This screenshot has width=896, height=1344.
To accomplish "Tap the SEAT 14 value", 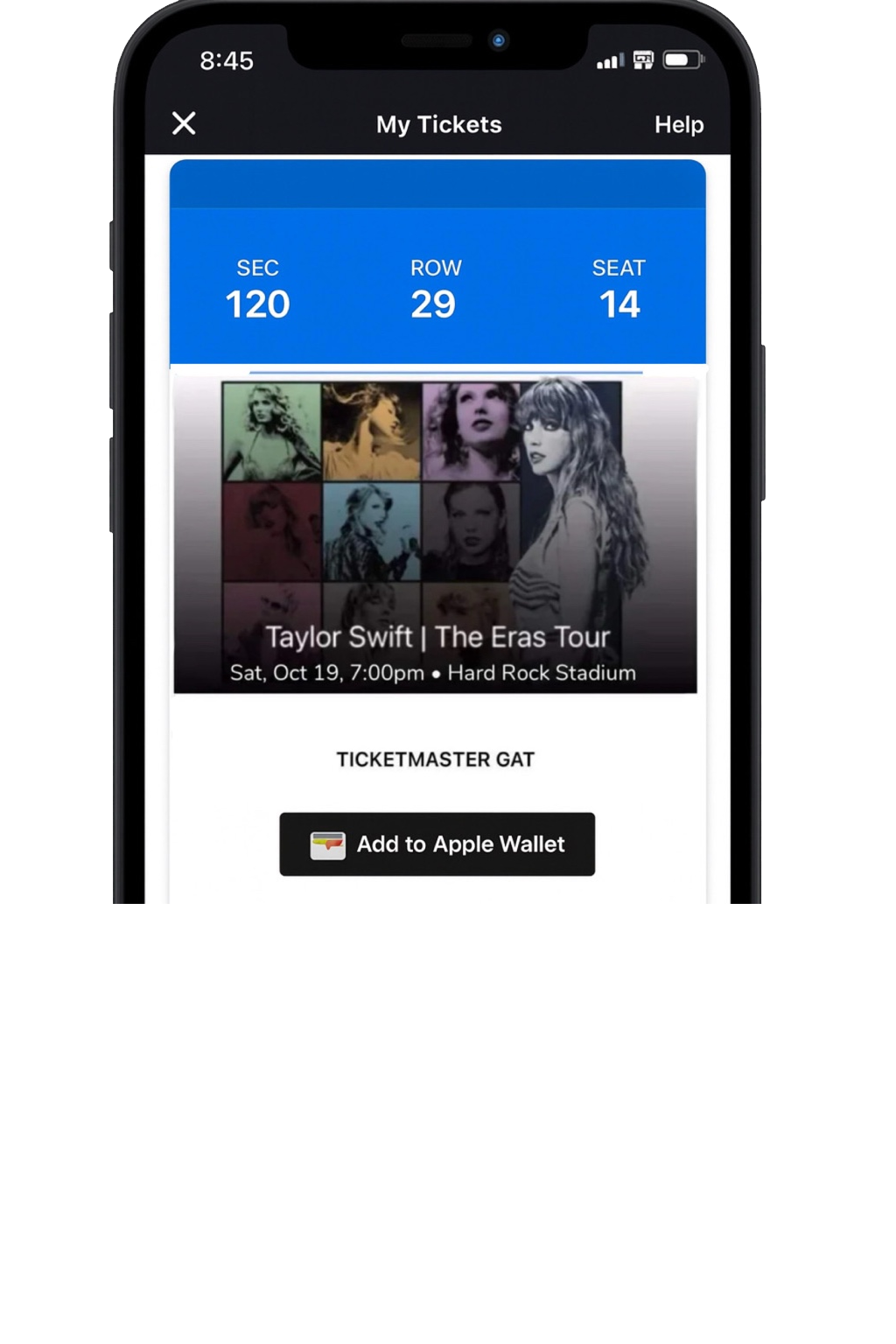I will pyautogui.click(x=619, y=304).
